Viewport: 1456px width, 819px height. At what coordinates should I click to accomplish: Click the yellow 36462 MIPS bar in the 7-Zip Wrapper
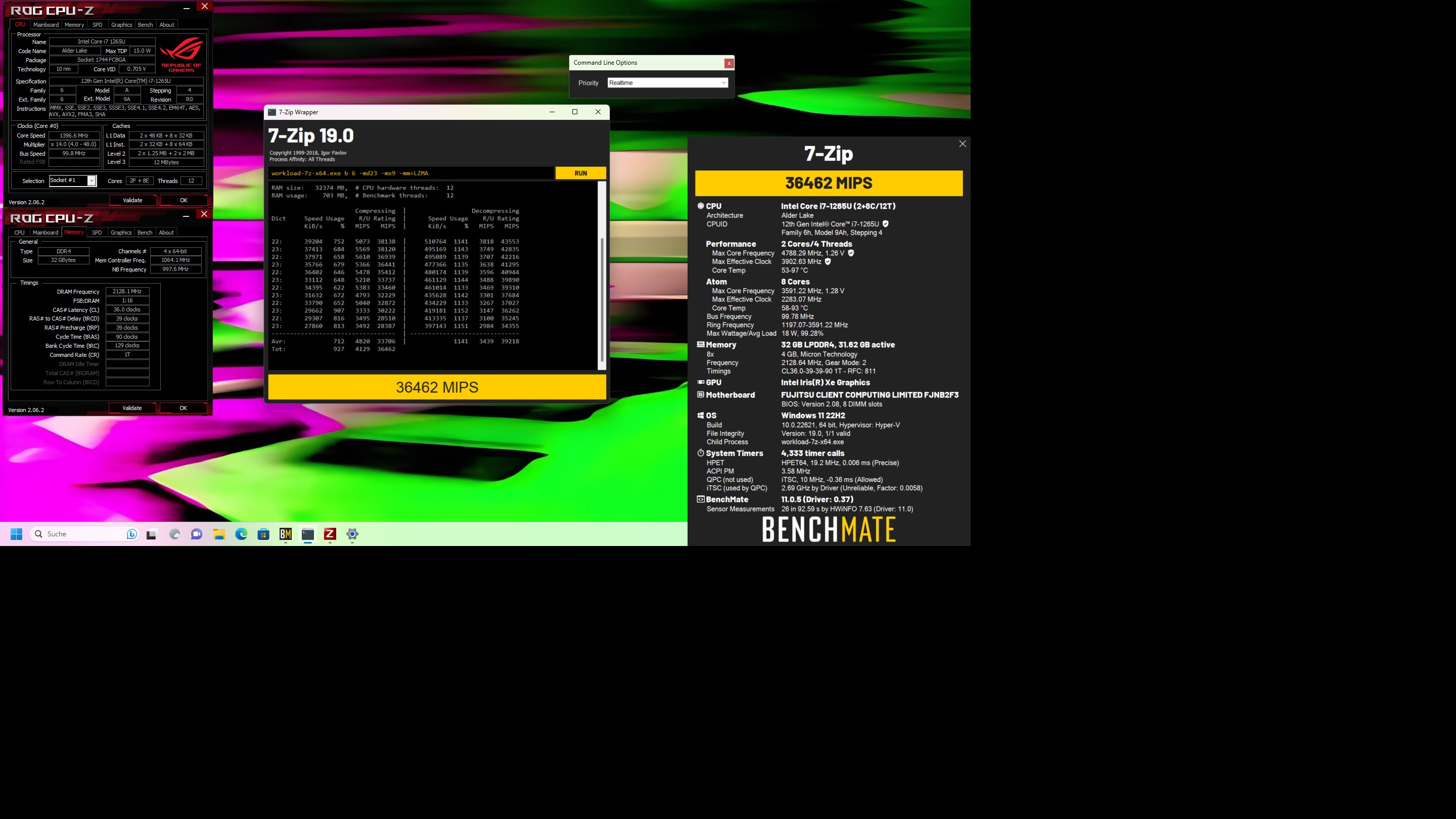click(437, 387)
